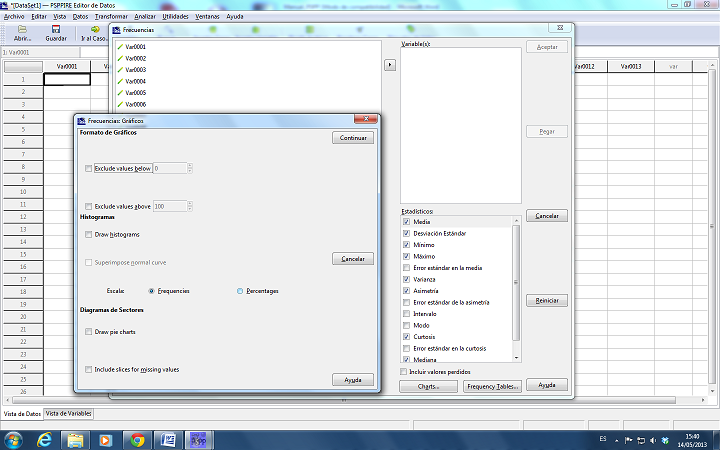This screenshot has width=720, height=450.
Task: Click Cancelar in the Frecuencias dialog
Action: [x=547, y=216]
